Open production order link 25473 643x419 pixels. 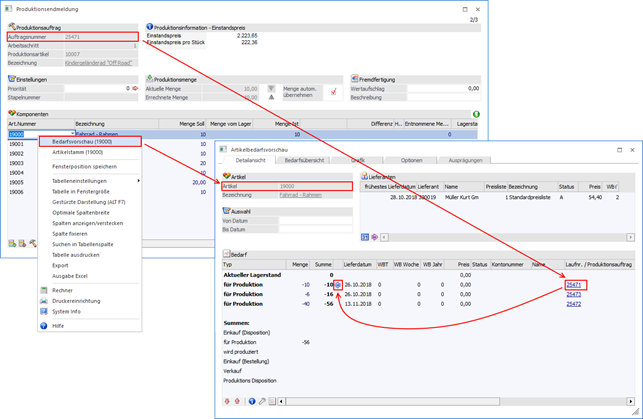(573, 294)
